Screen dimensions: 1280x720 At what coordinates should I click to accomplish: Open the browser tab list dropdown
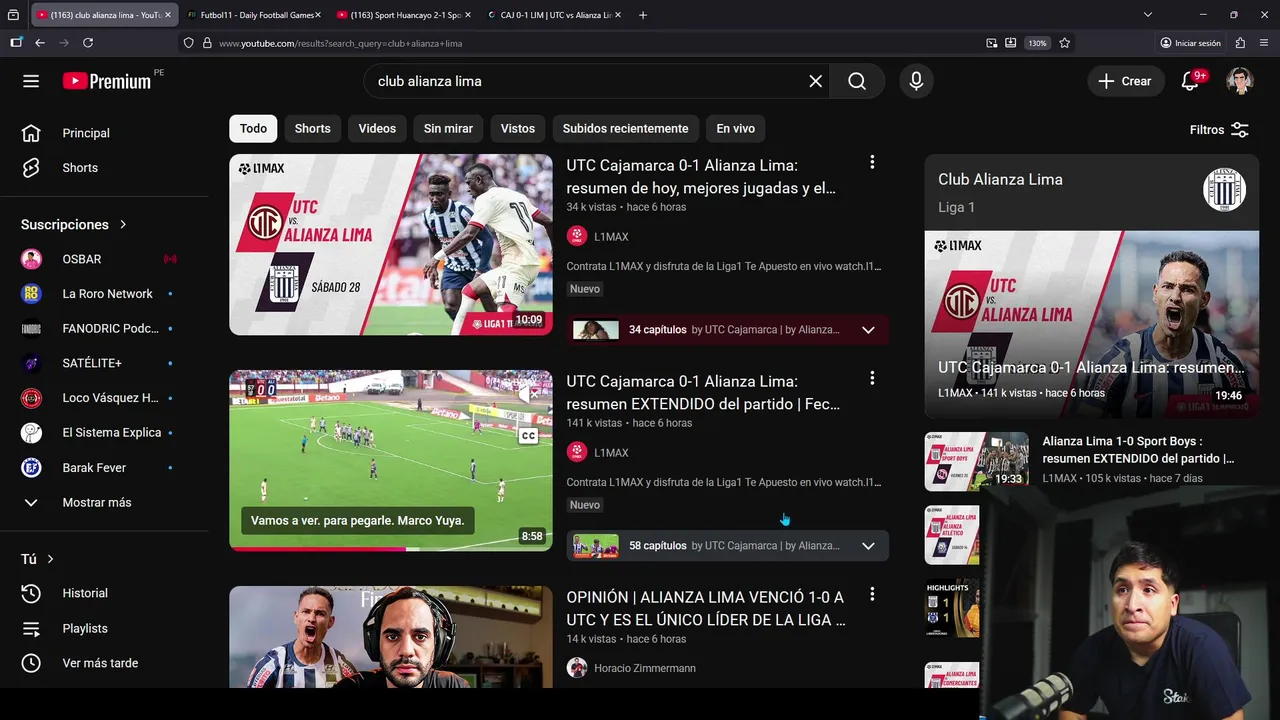[1148, 15]
